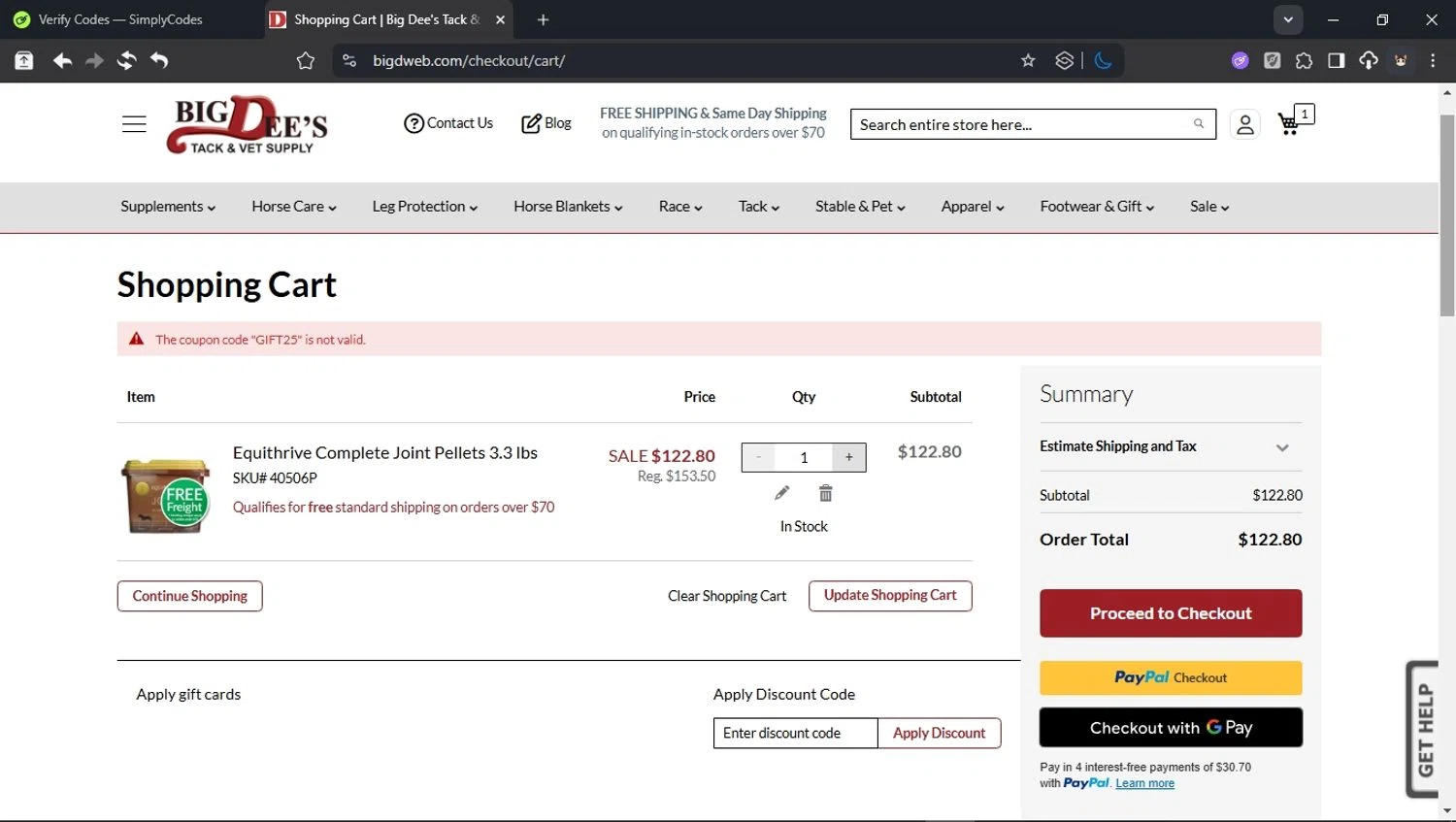
Task: Open the browser three-dot menu
Action: [1433, 60]
